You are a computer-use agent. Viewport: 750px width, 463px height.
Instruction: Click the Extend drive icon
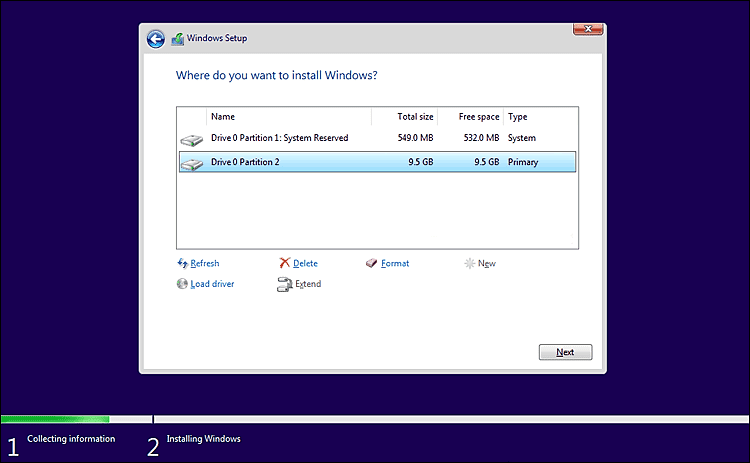coord(284,284)
